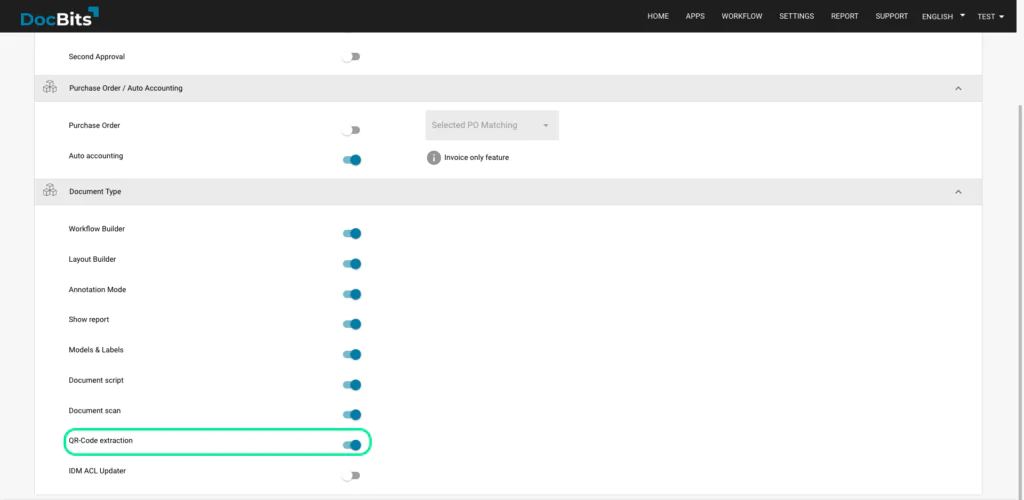Turn off the Workflow Builder toggle
The image size is (1024, 500).
[352, 234]
